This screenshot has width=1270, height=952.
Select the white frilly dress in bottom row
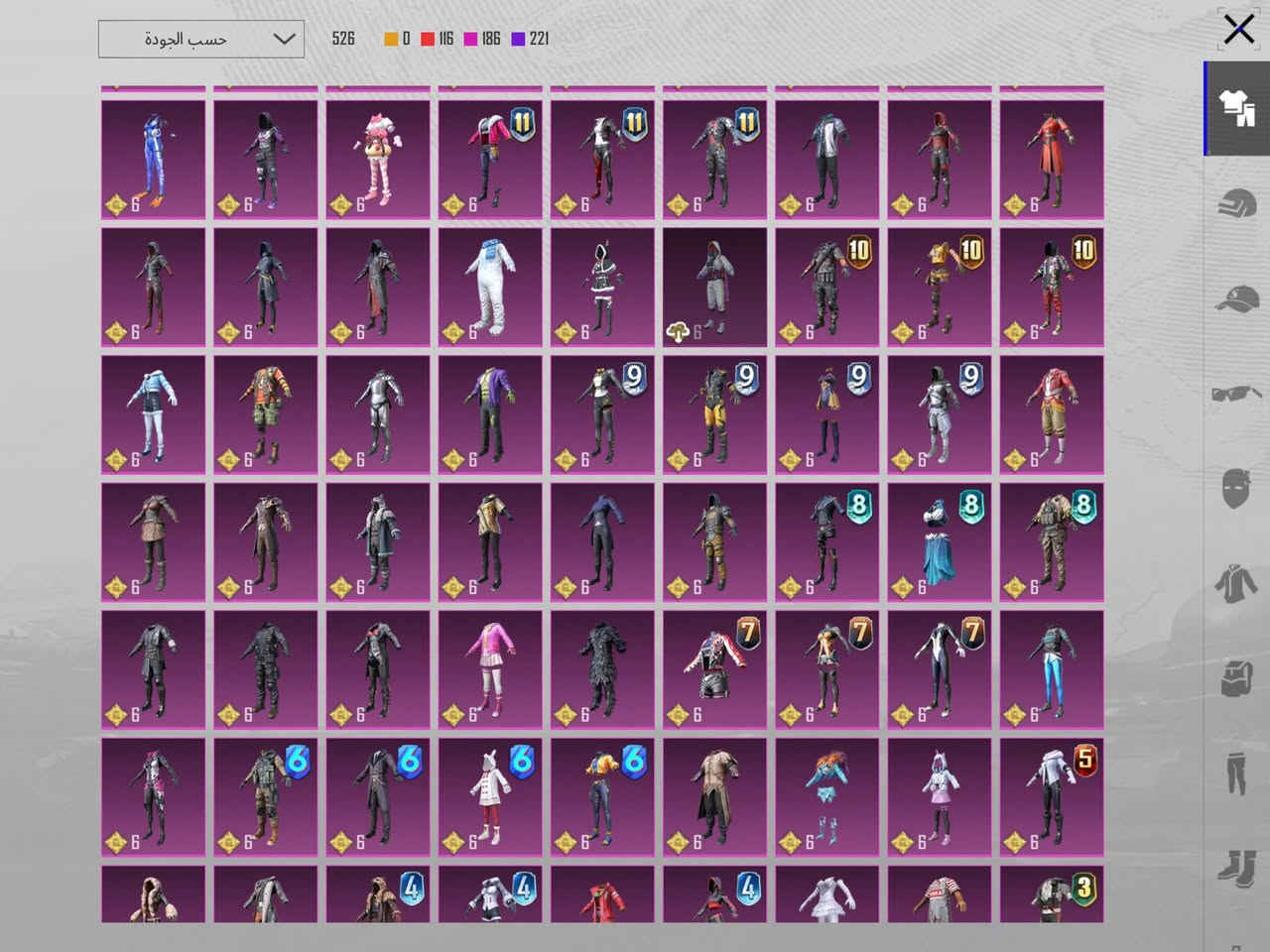point(827,894)
